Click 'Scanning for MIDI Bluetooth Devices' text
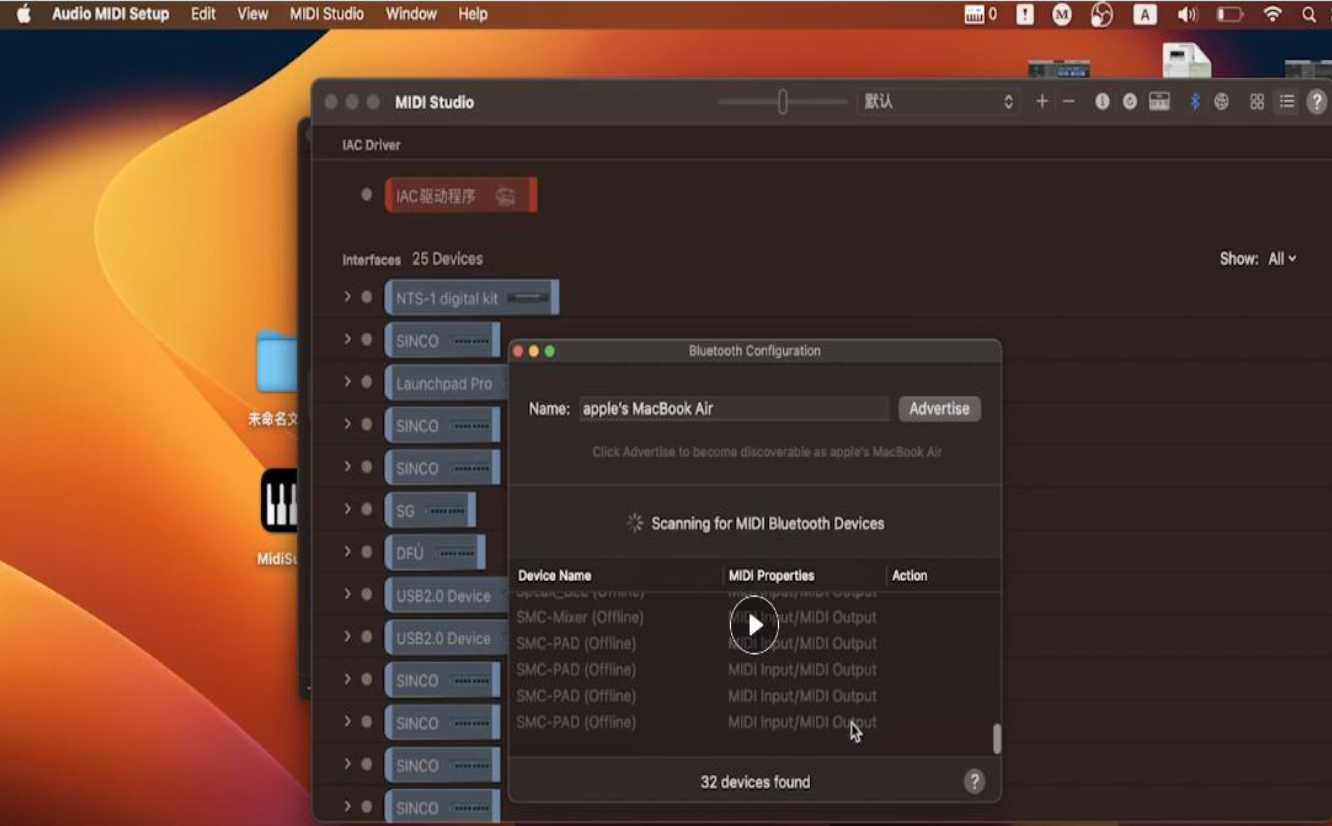The height and width of the screenshot is (826, 1332). [x=767, y=523]
